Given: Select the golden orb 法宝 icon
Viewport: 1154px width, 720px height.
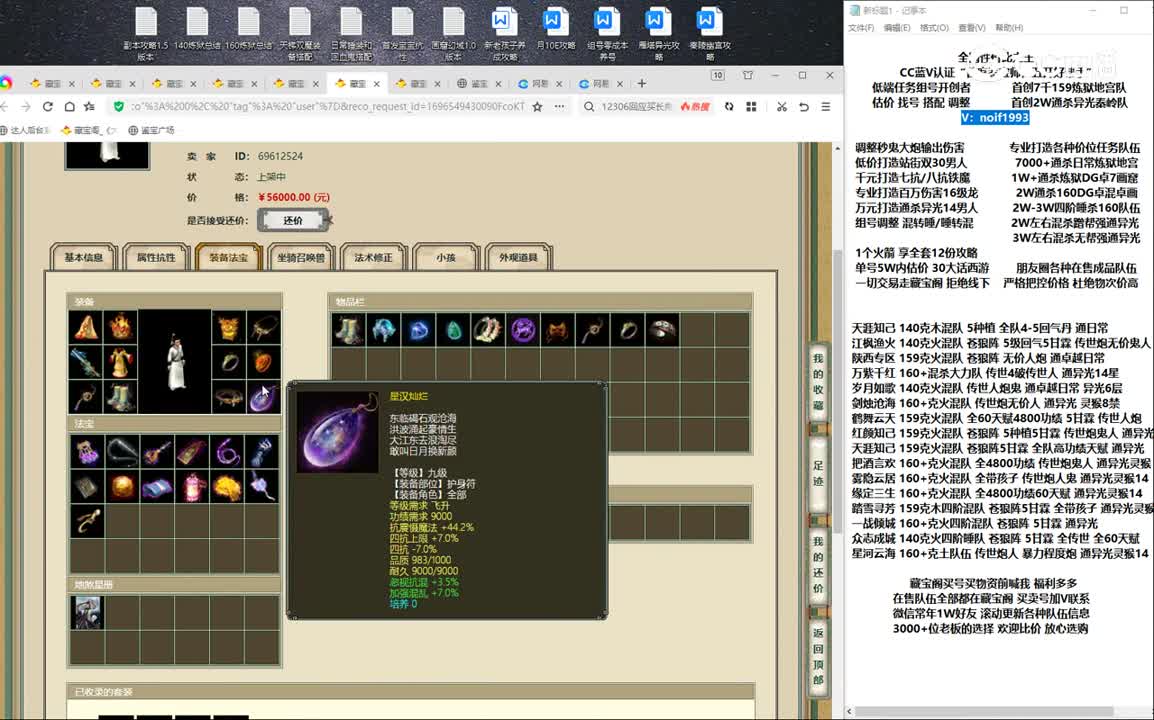Looking at the screenshot, I should point(122,487).
